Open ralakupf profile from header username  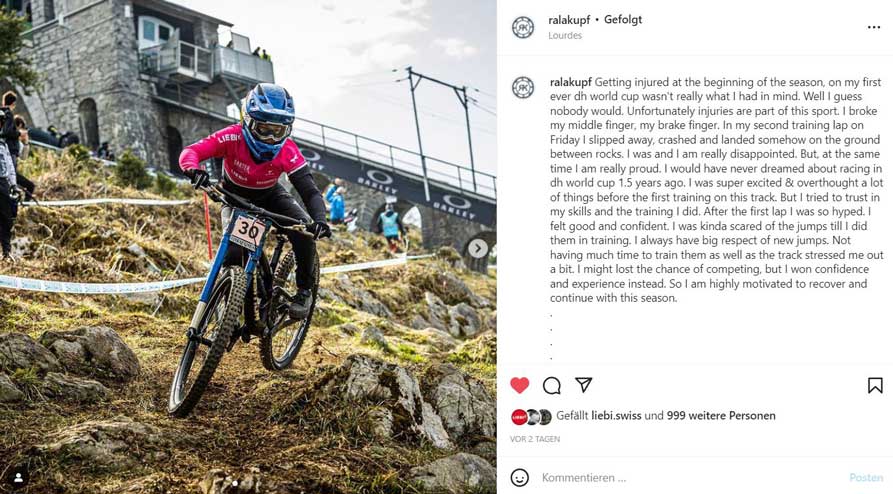pyautogui.click(x=569, y=20)
